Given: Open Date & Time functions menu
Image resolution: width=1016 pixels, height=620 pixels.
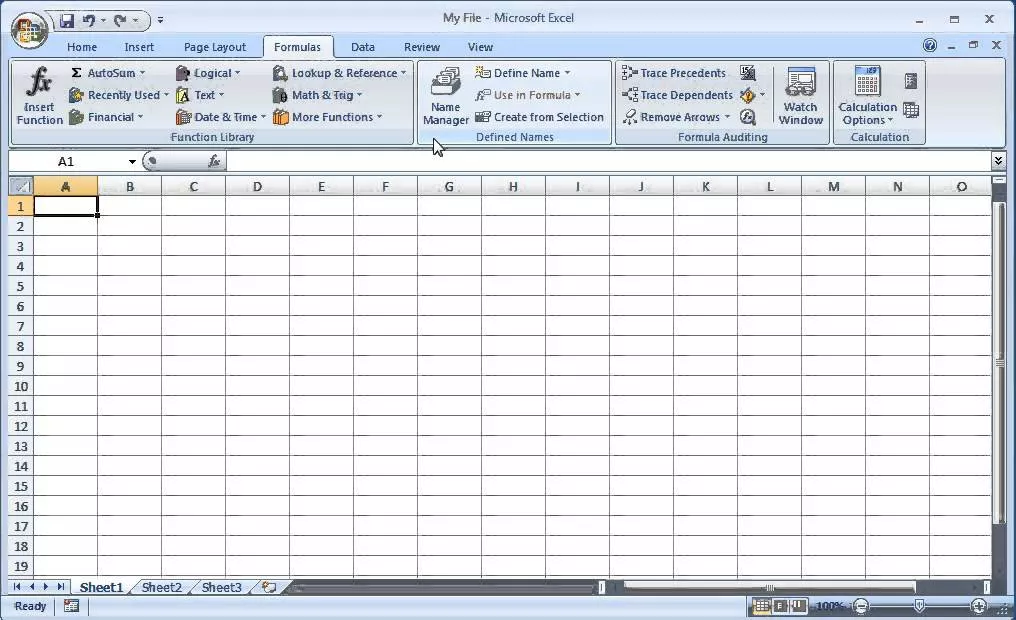Looking at the screenshot, I should coord(221,117).
